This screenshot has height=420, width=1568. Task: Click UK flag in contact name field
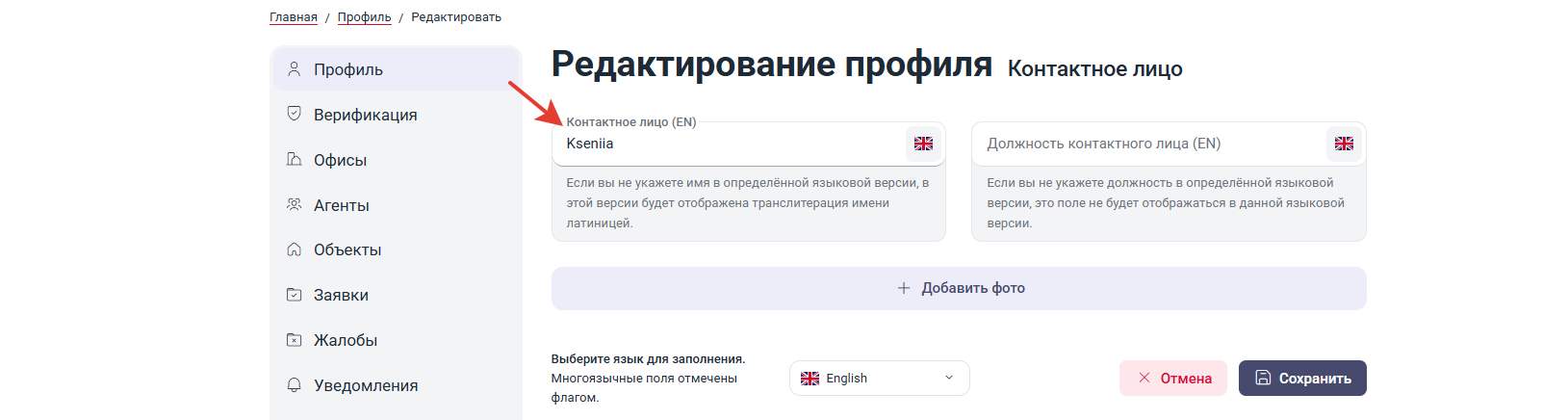pos(923,144)
